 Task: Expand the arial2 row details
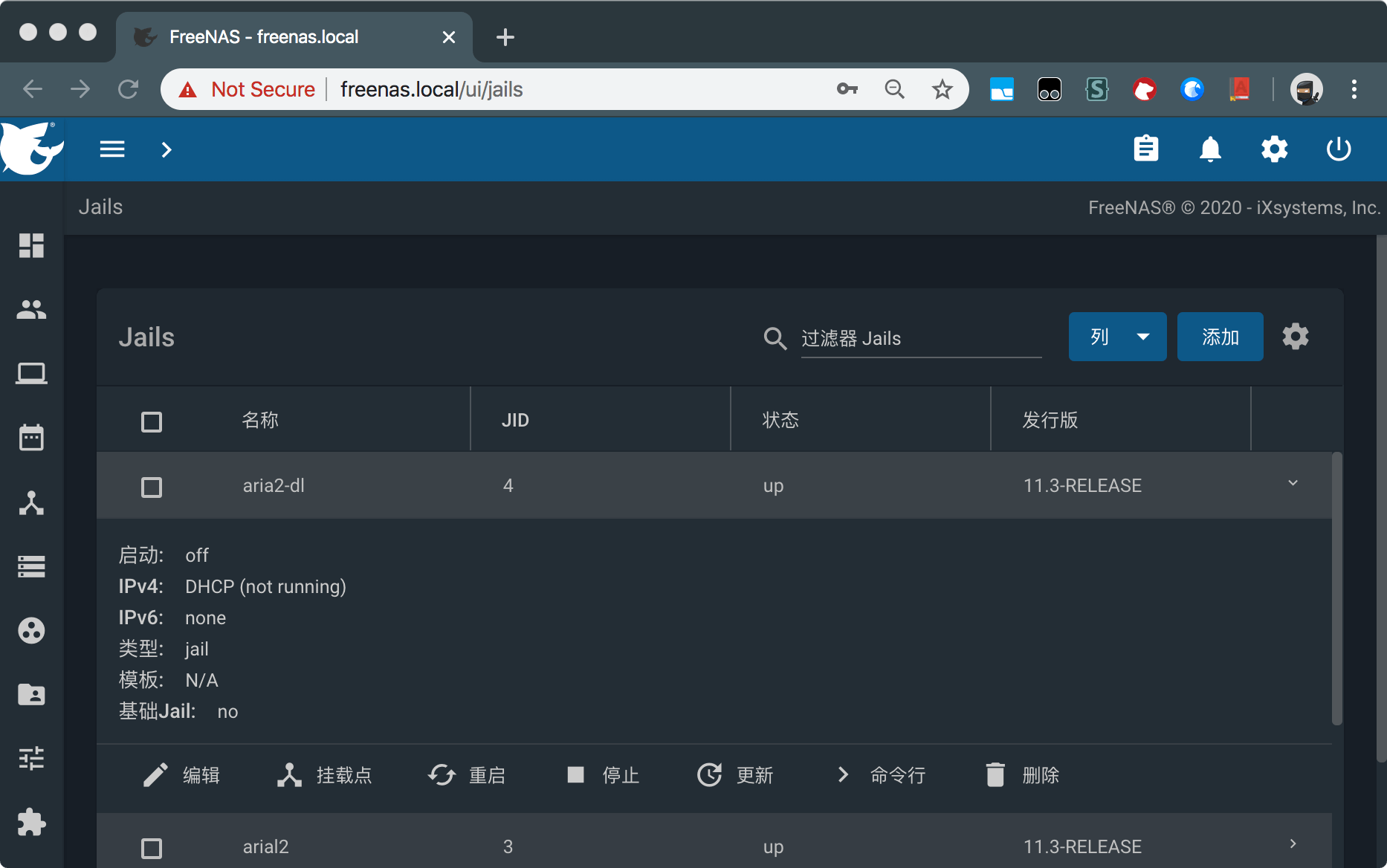(x=1293, y=844)
